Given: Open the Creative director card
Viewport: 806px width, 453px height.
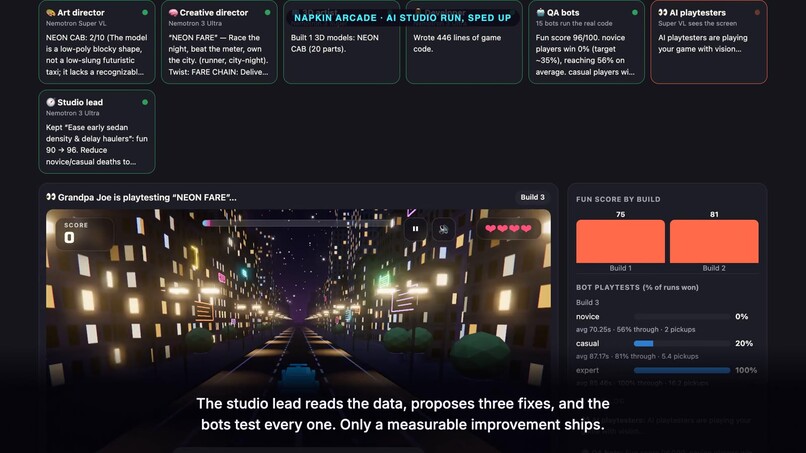Looking at the screenshot, I should pyautogui.click(x=219, y=42).
